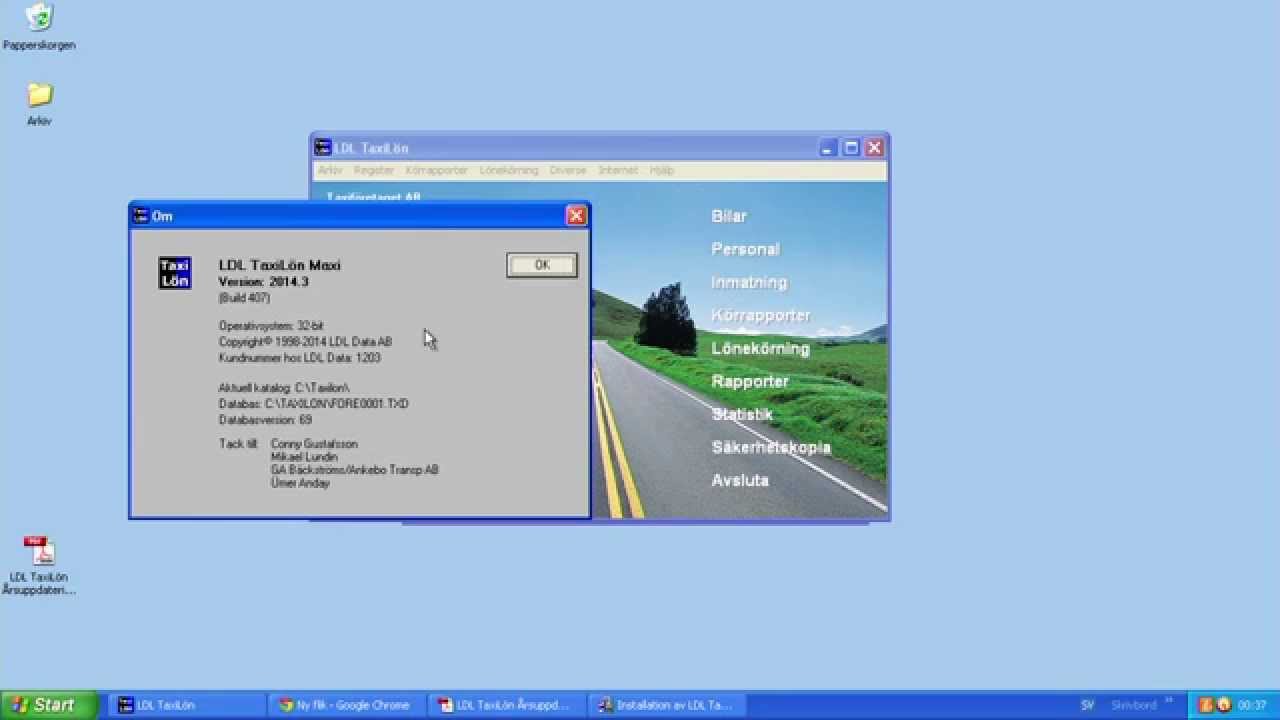
Task: Switch to Ny flik - Google Chrome taskbar button
Action: [347, 705]
